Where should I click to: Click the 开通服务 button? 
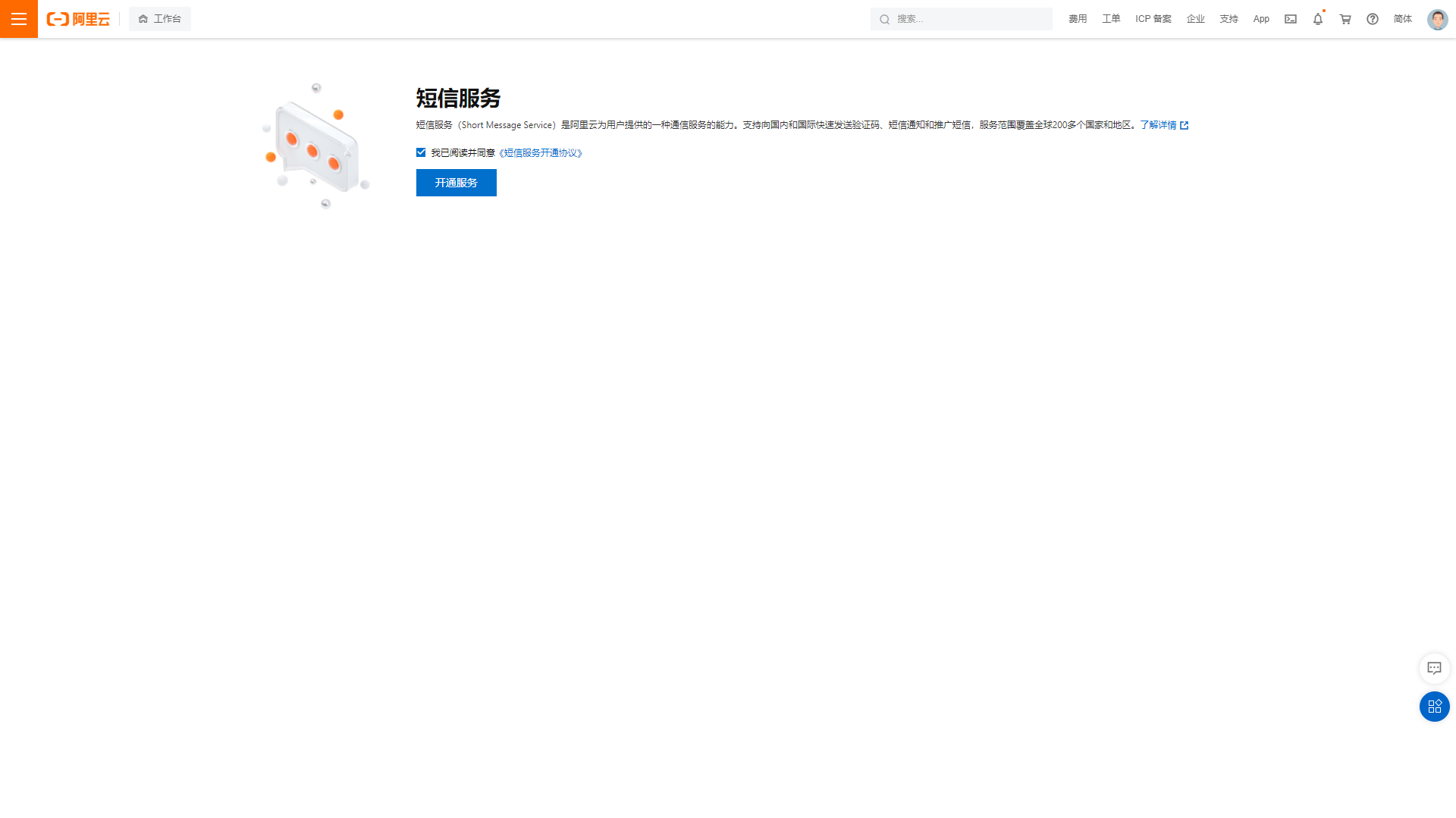[457, 183]
